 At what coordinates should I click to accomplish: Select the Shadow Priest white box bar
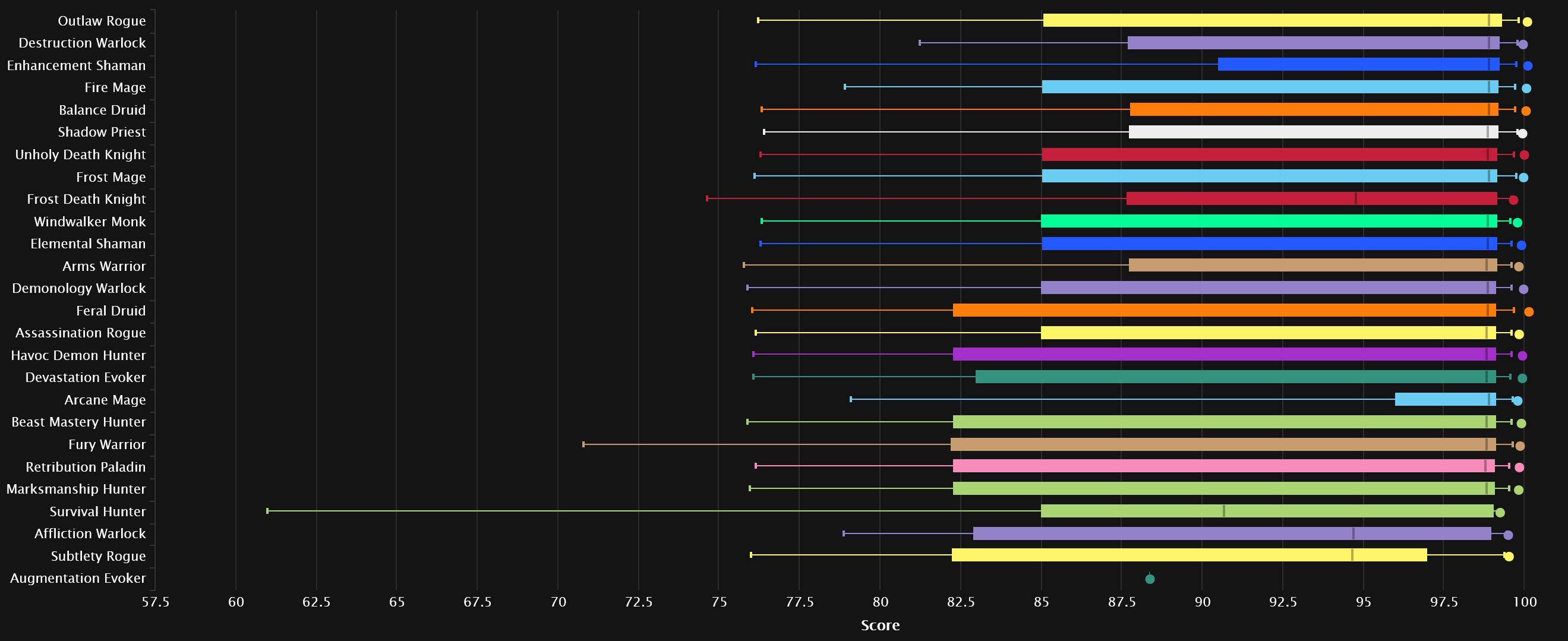pos(1313,132)
